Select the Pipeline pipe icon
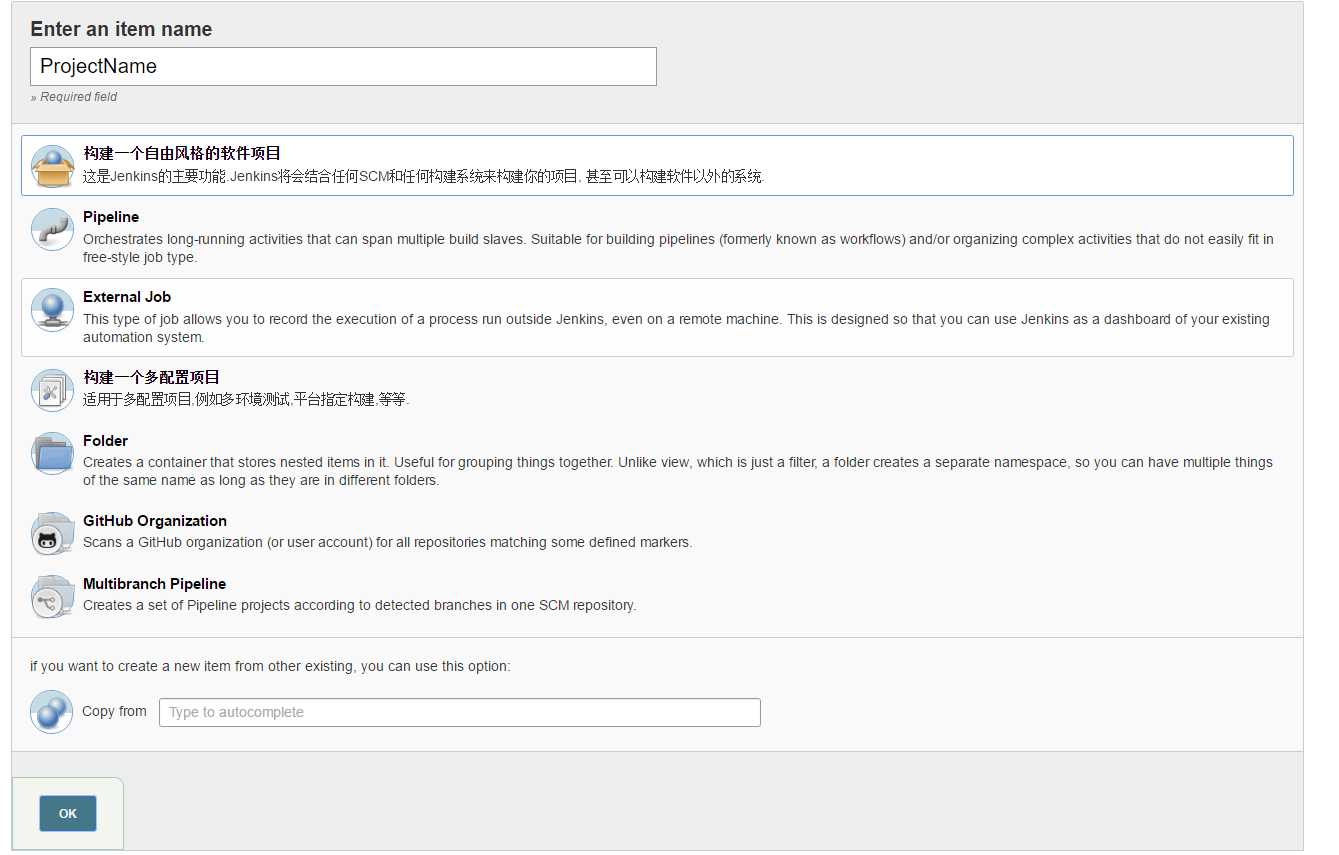The image size is (1339, 855). click(x=52, y=229)
